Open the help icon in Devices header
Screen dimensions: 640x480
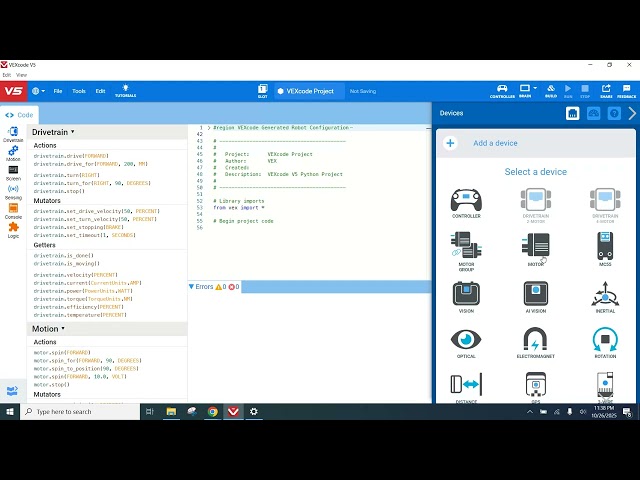point(614,113)
